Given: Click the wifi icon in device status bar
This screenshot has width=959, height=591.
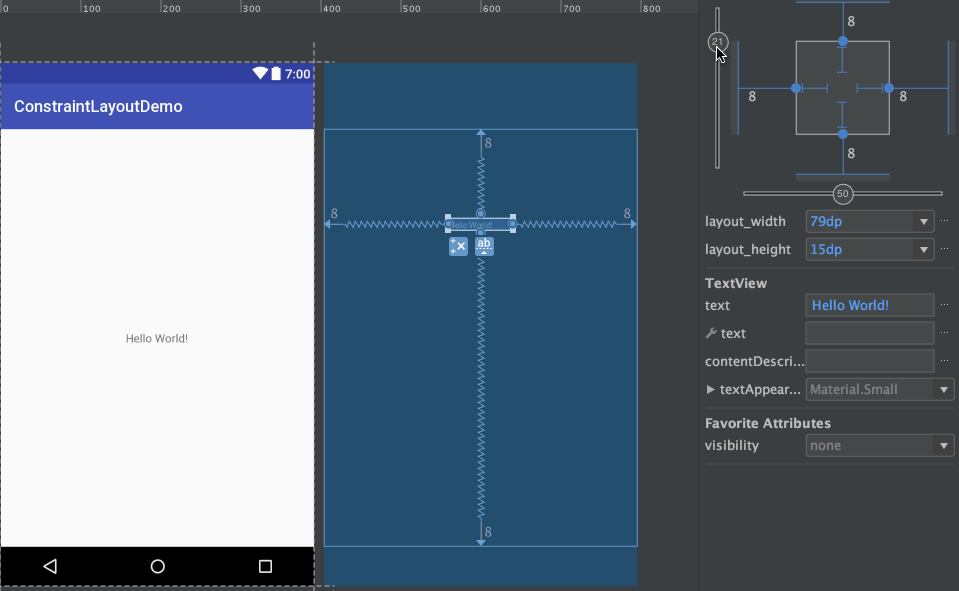Looking at the screenshot, I should 260,73.
